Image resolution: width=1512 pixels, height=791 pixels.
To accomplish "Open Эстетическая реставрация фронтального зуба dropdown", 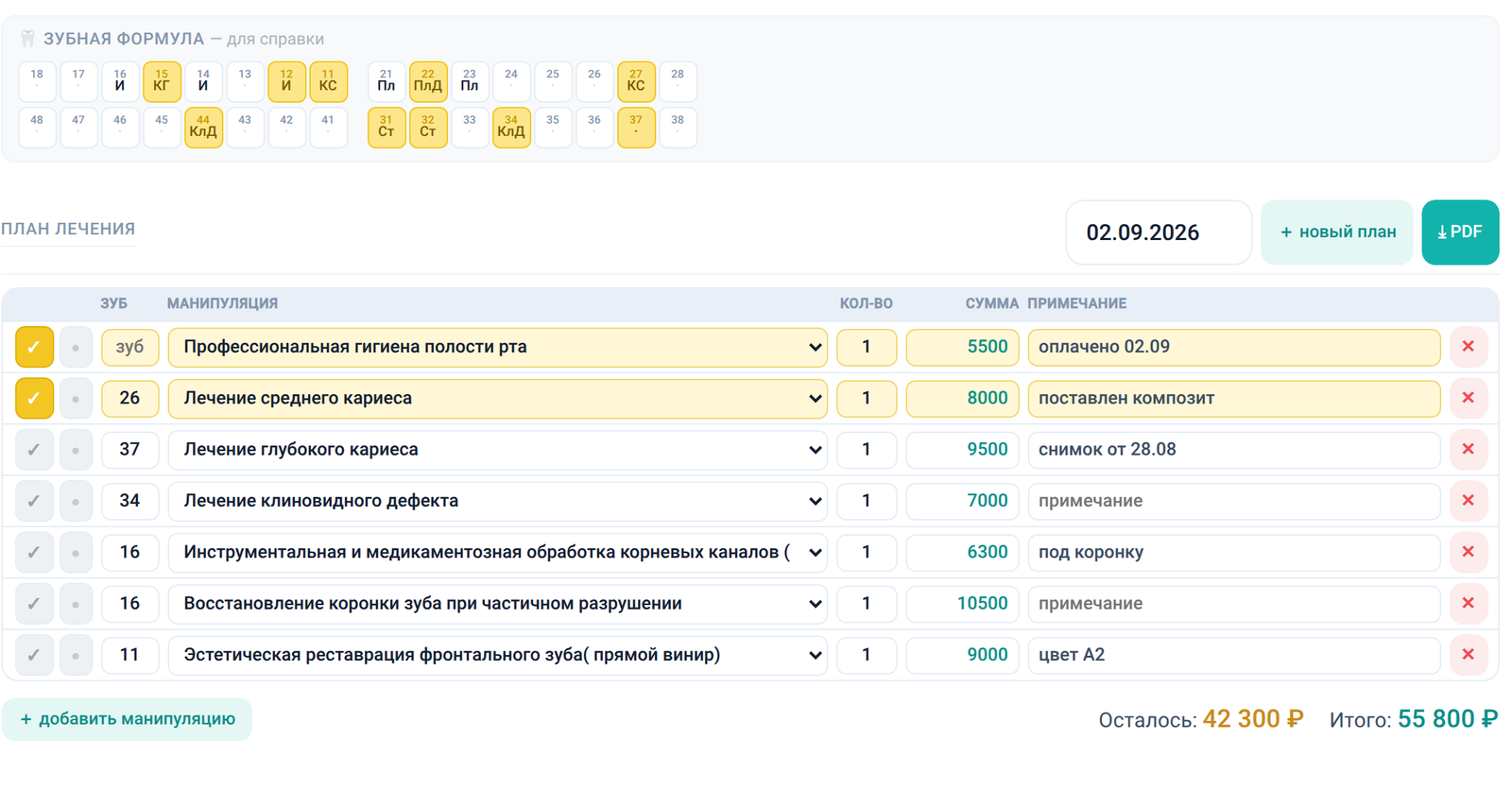I will [498, 655].
